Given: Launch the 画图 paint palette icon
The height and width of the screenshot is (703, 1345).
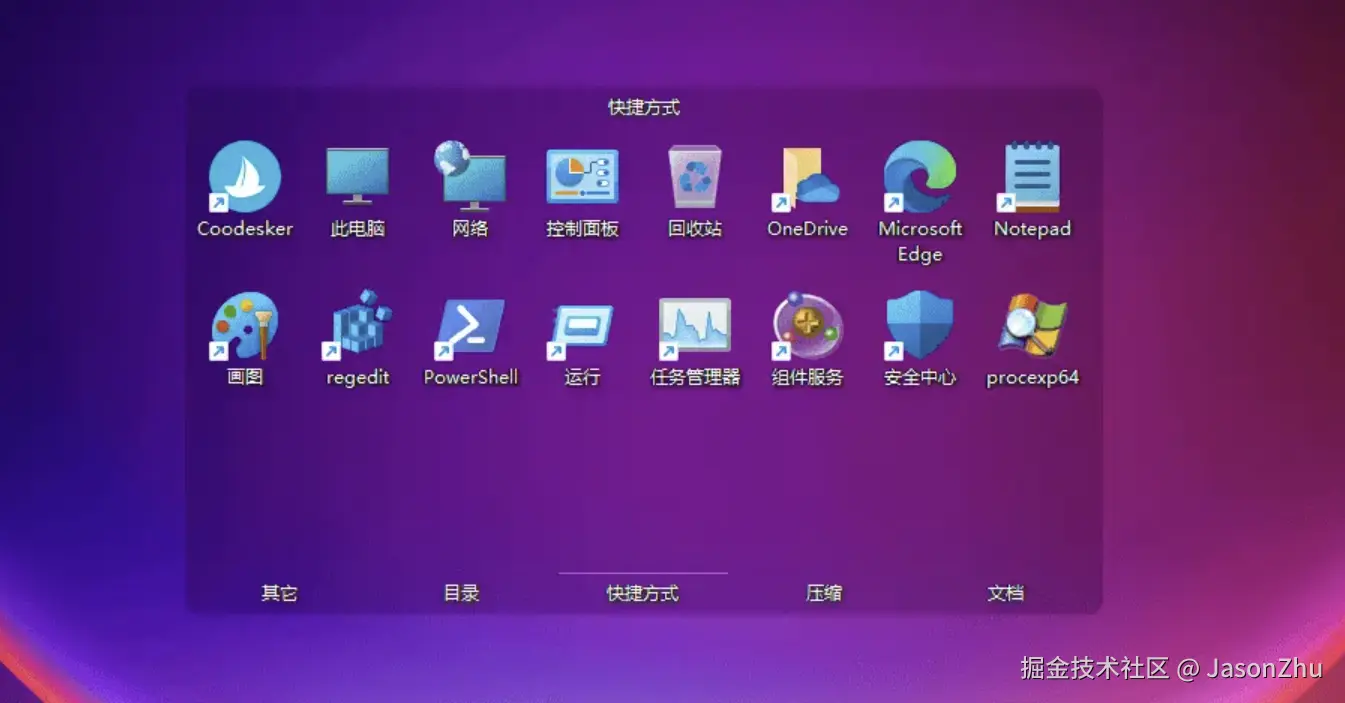Looking at the screenshot, I should pyautogui.click(x=245, y=326).
